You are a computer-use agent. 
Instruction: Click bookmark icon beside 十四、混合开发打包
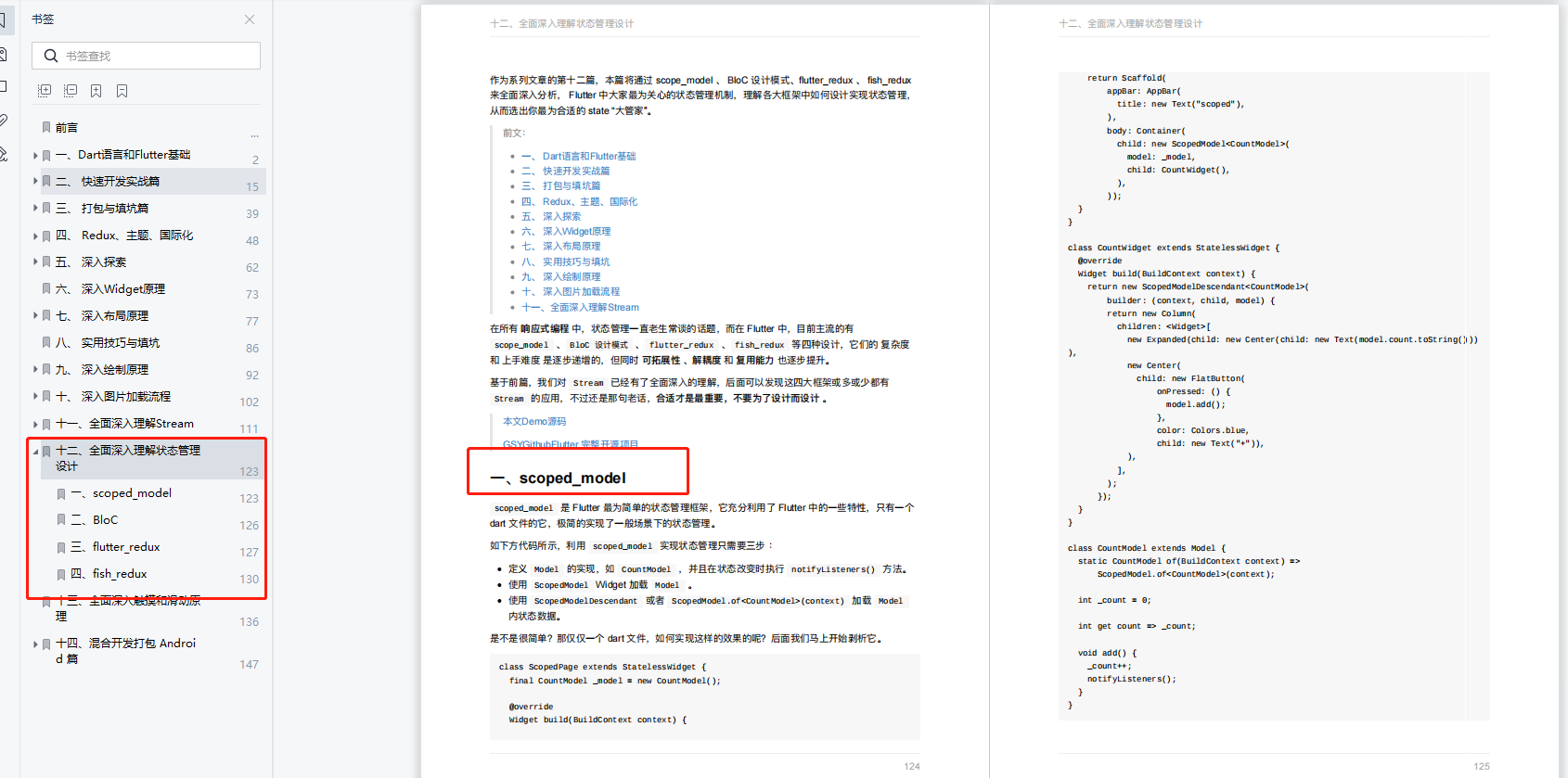tap(46, 644)
